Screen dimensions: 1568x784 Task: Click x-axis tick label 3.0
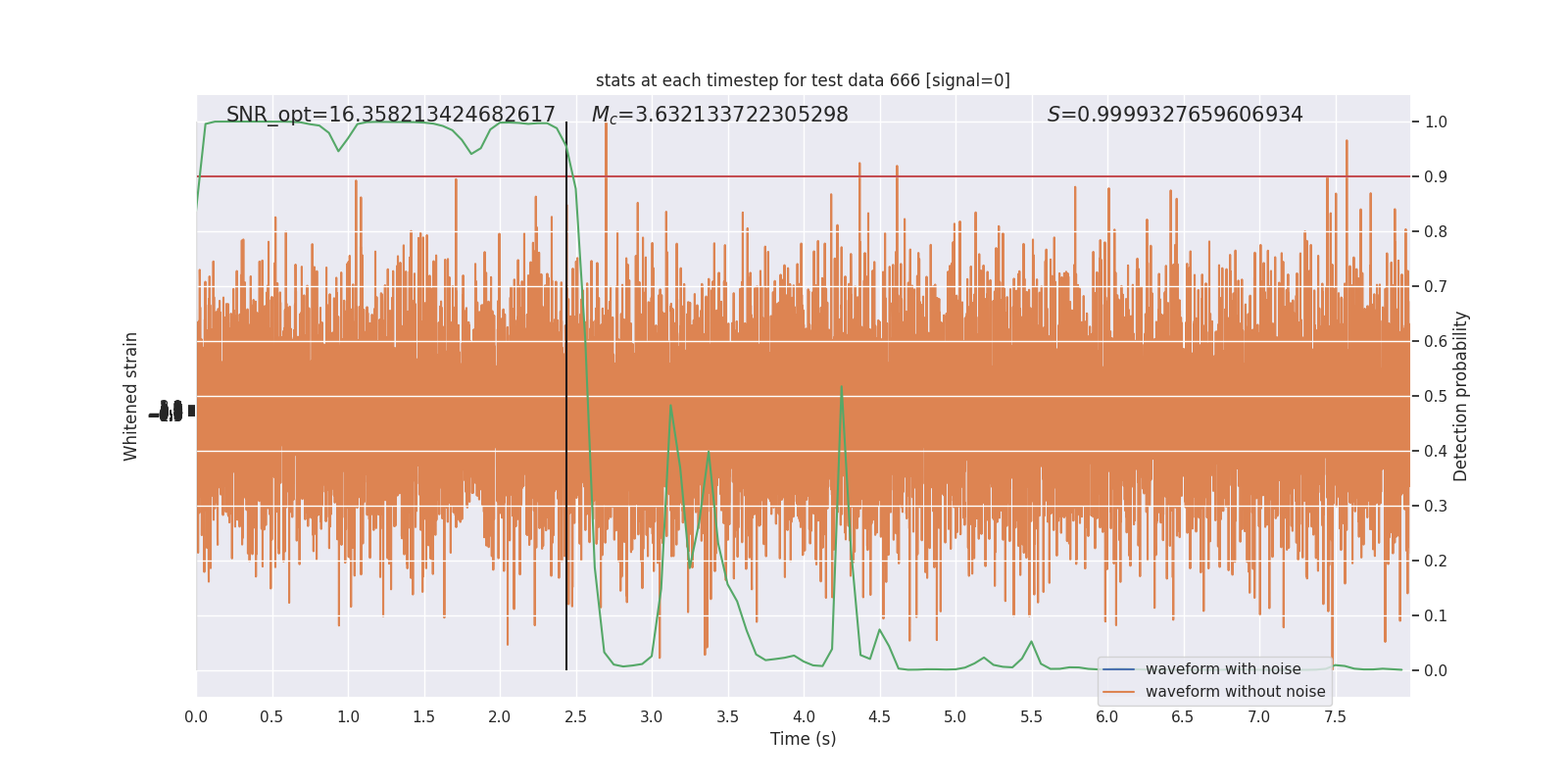tap(652, 717)
